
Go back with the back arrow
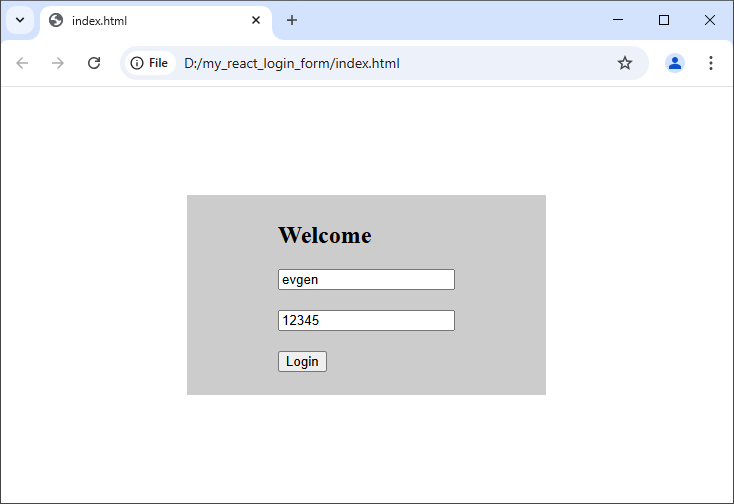[22, 63]
